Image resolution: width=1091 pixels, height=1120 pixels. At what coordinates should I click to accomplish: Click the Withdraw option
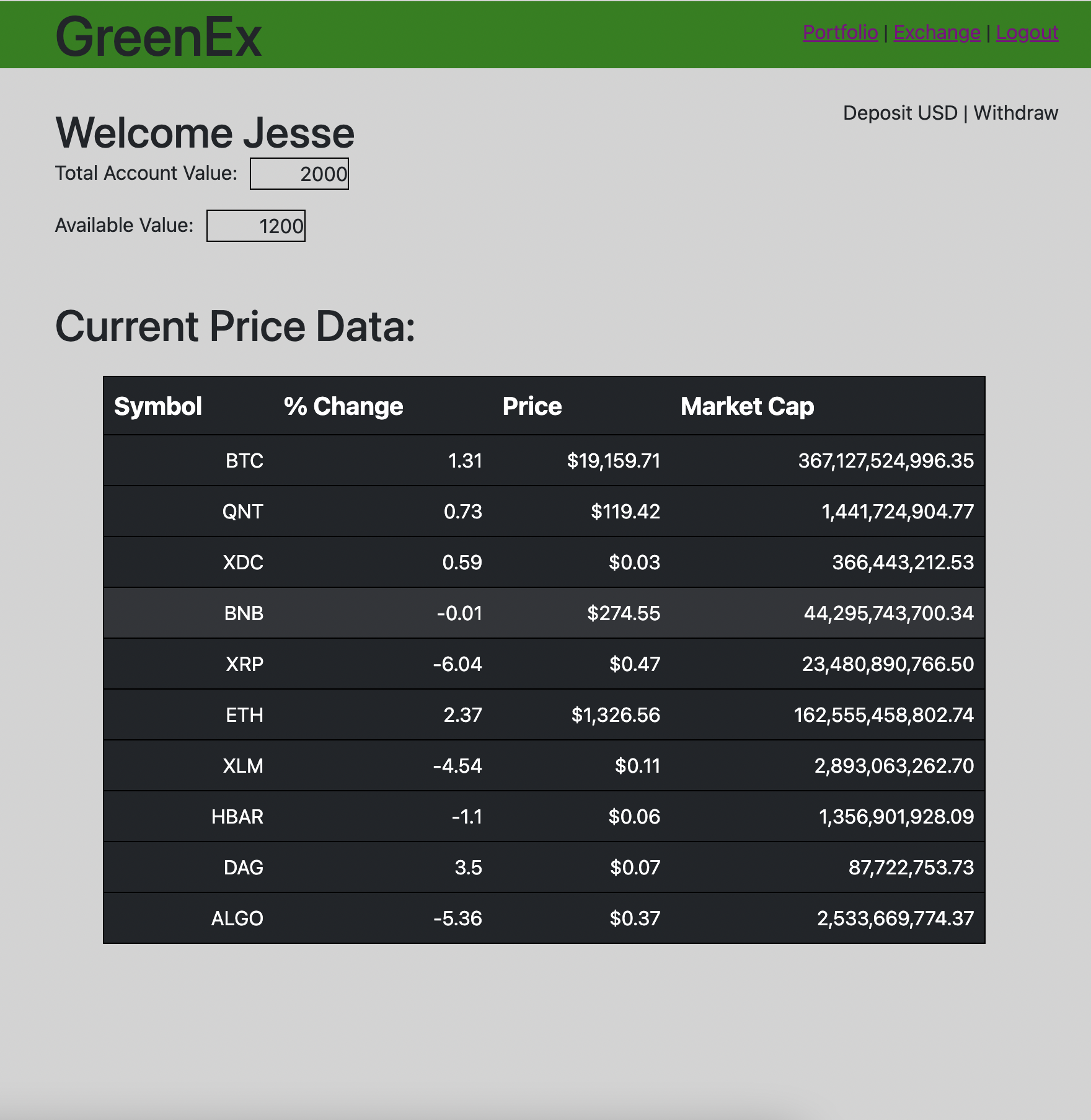tap(1016, 113)
